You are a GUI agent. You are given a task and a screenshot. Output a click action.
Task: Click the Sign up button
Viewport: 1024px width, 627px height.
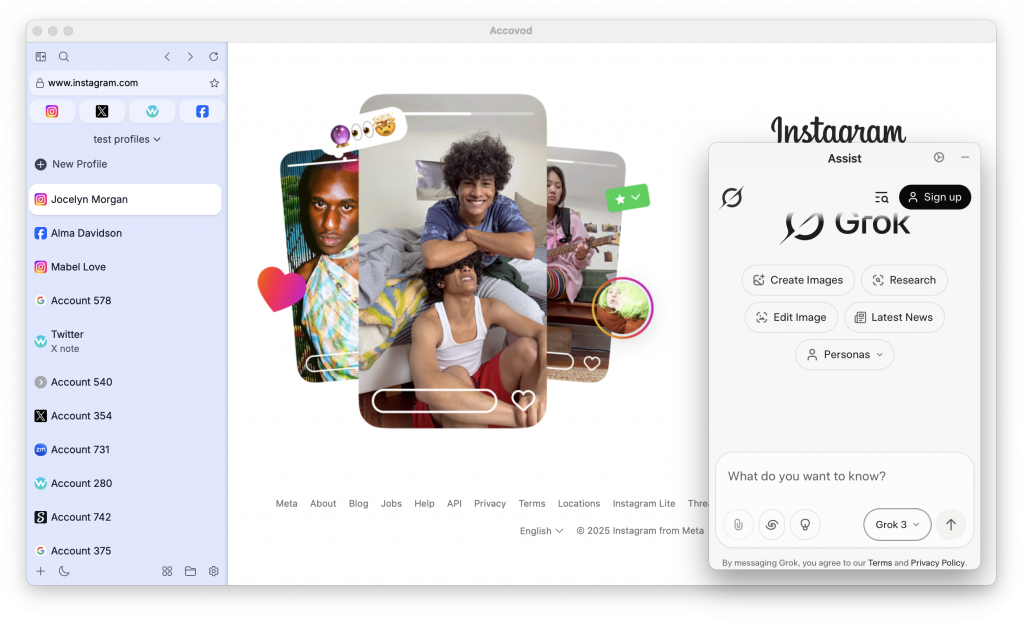(x=935, y=197)
